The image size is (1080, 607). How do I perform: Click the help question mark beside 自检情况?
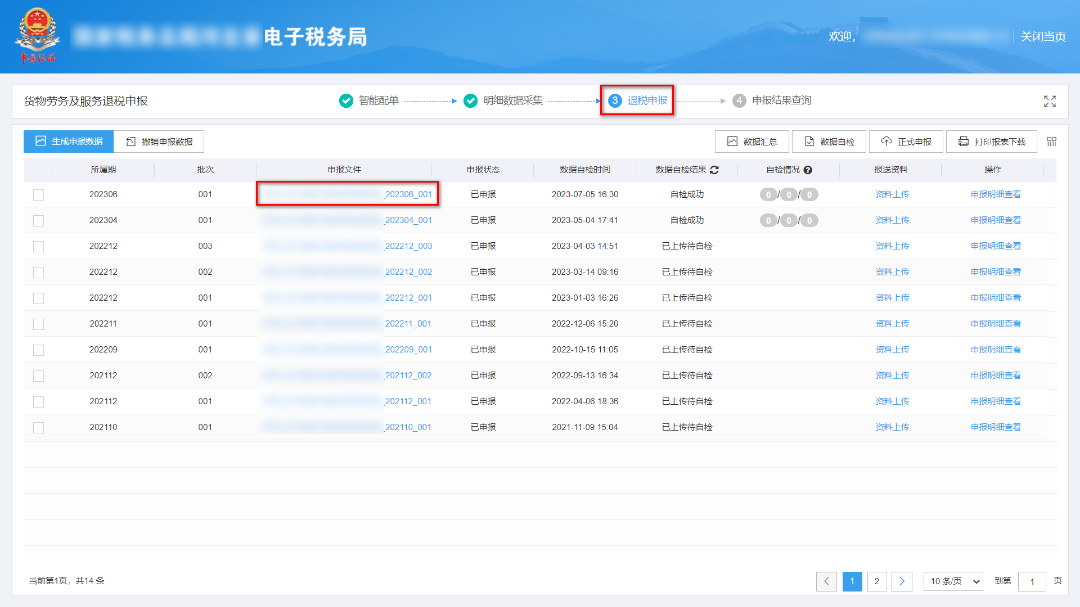point(808,169)
